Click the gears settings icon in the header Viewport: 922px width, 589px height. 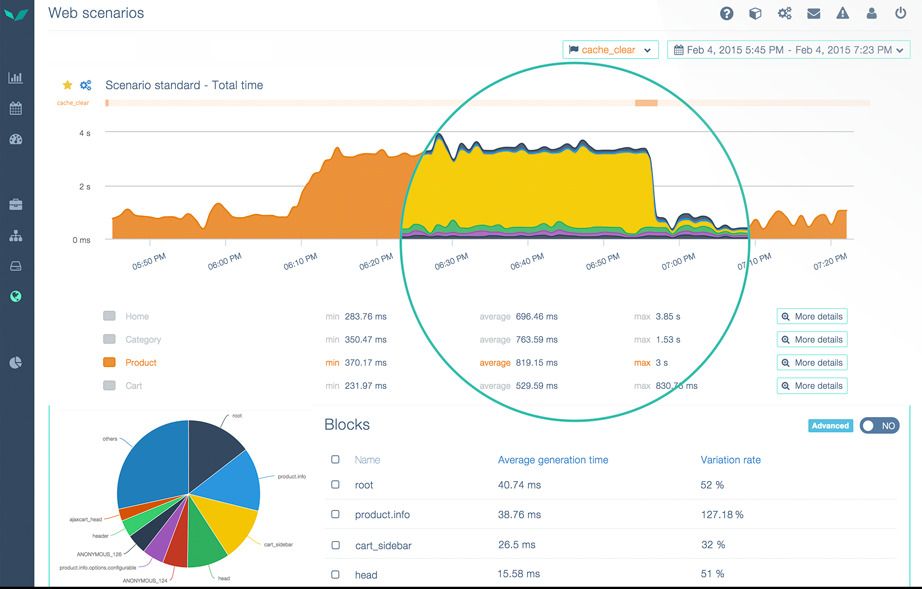tap(784, 13)
